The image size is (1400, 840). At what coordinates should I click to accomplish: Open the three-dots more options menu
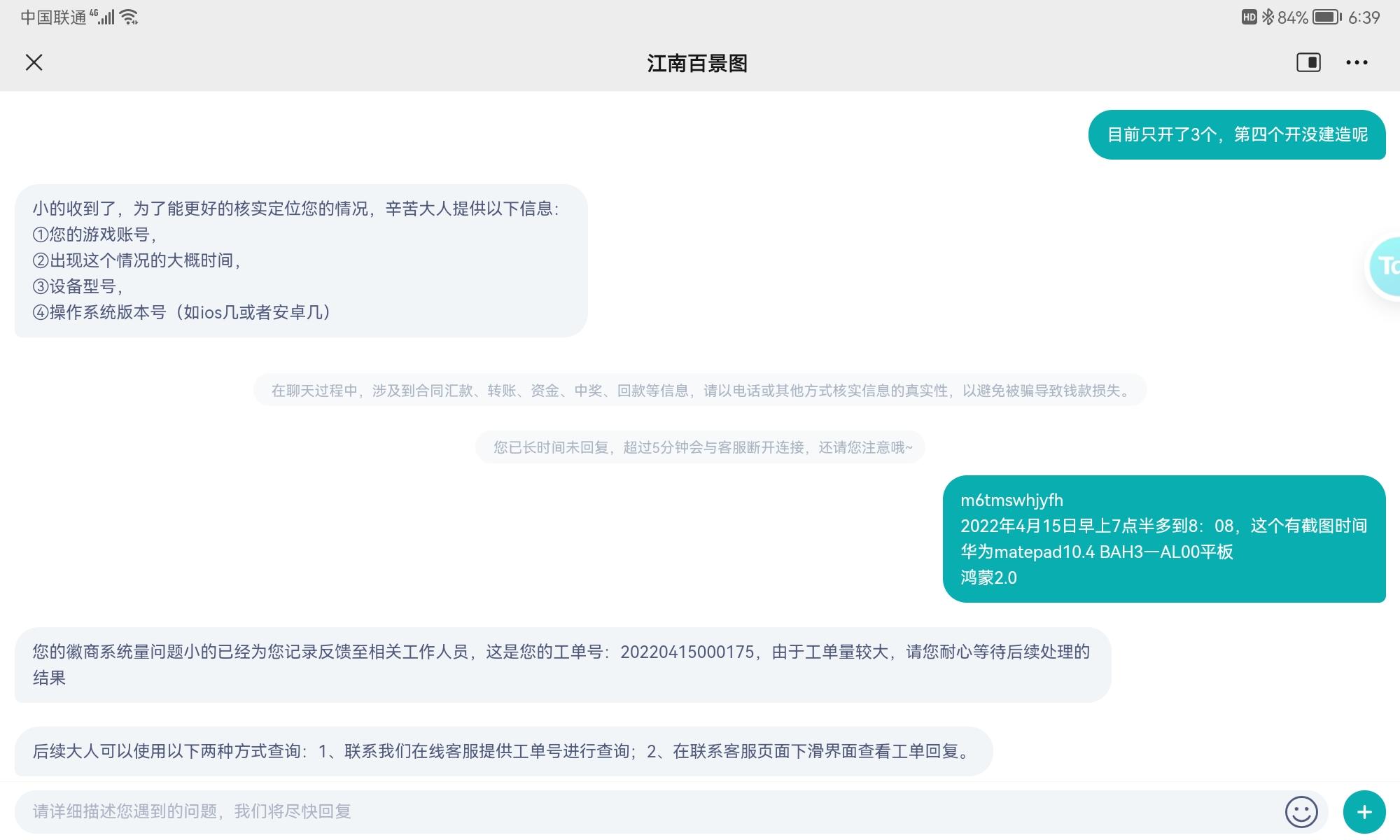click(x=1357, y=63)
